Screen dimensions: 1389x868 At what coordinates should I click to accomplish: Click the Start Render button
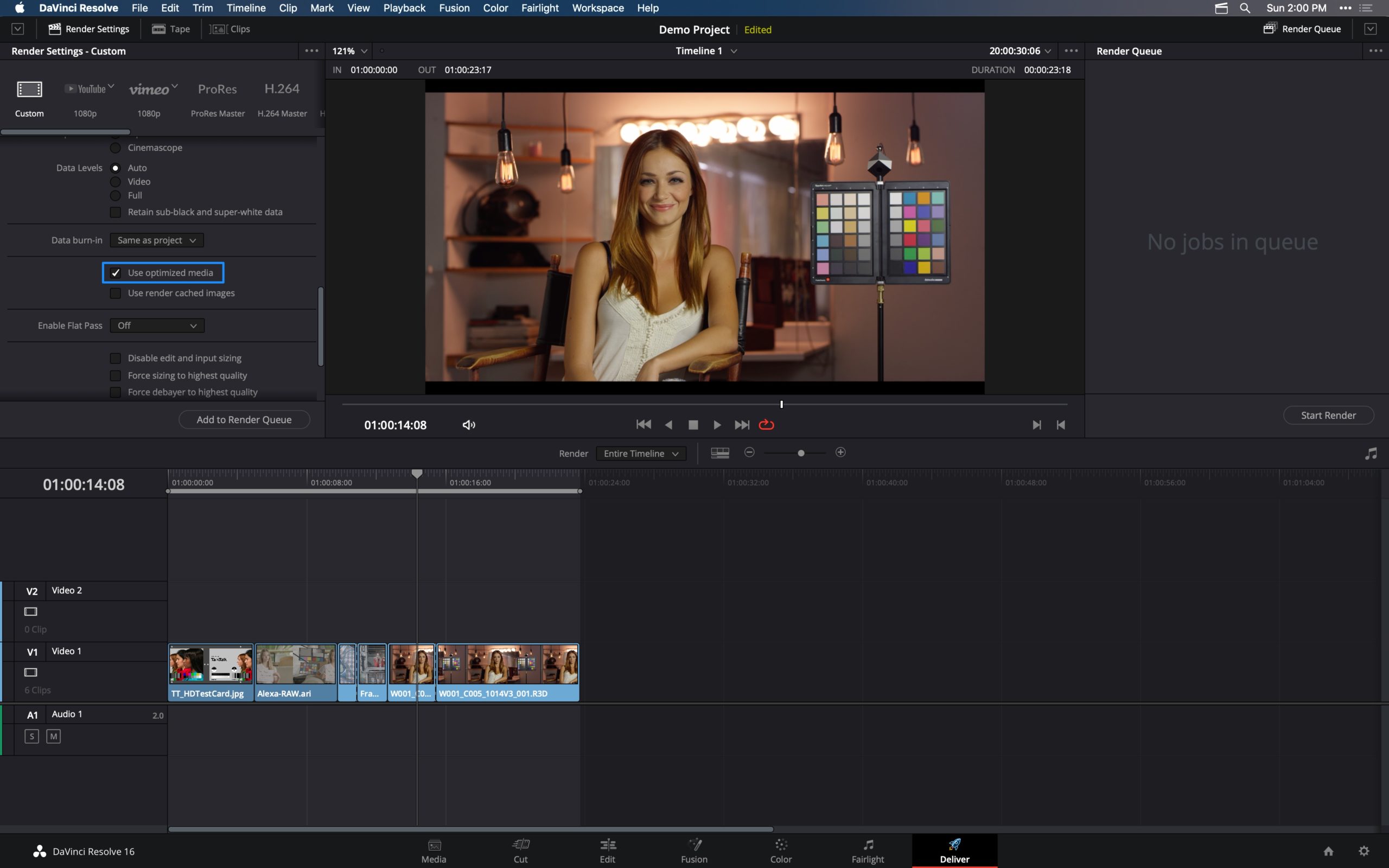[1328, 415]
